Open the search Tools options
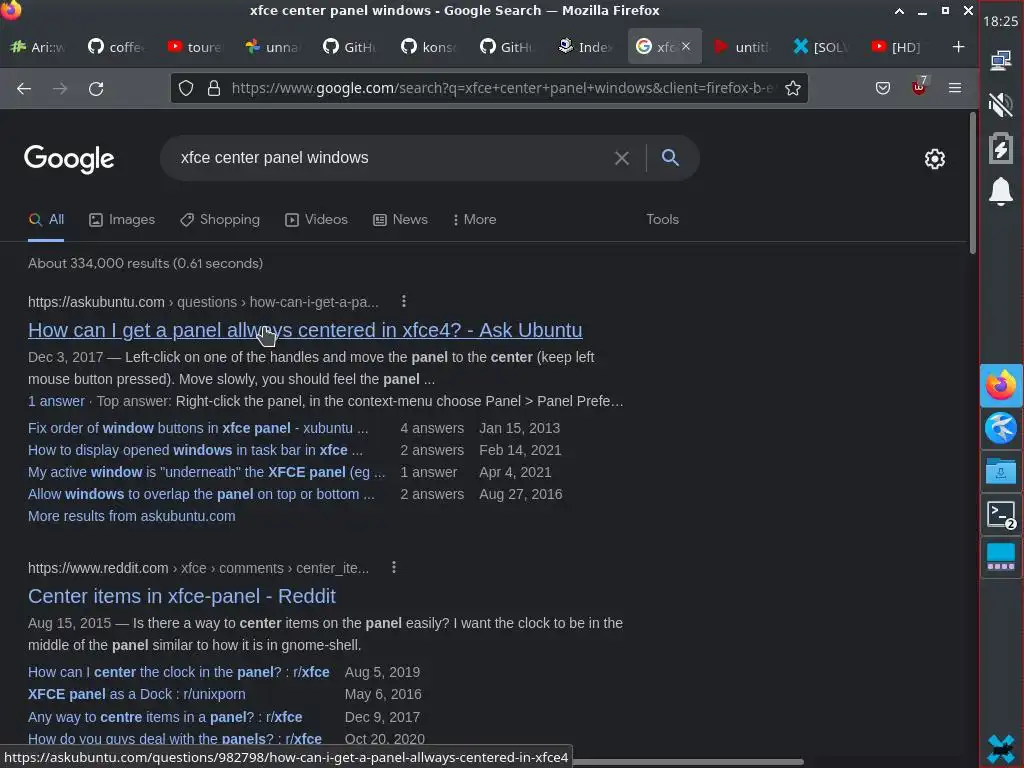 (x=662, y=219)
